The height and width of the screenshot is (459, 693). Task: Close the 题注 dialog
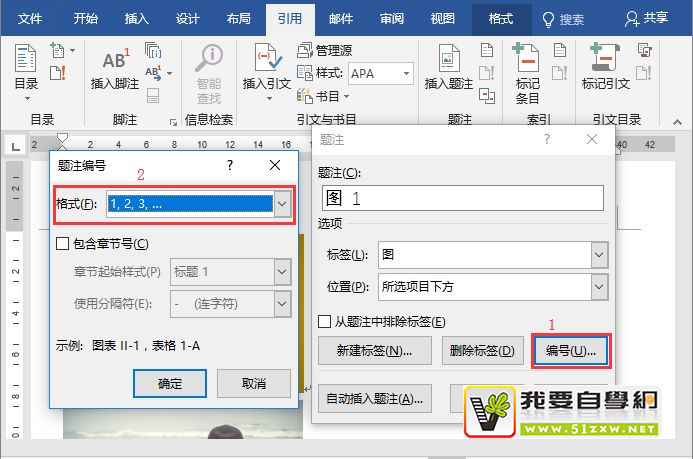tap(592, 140)
